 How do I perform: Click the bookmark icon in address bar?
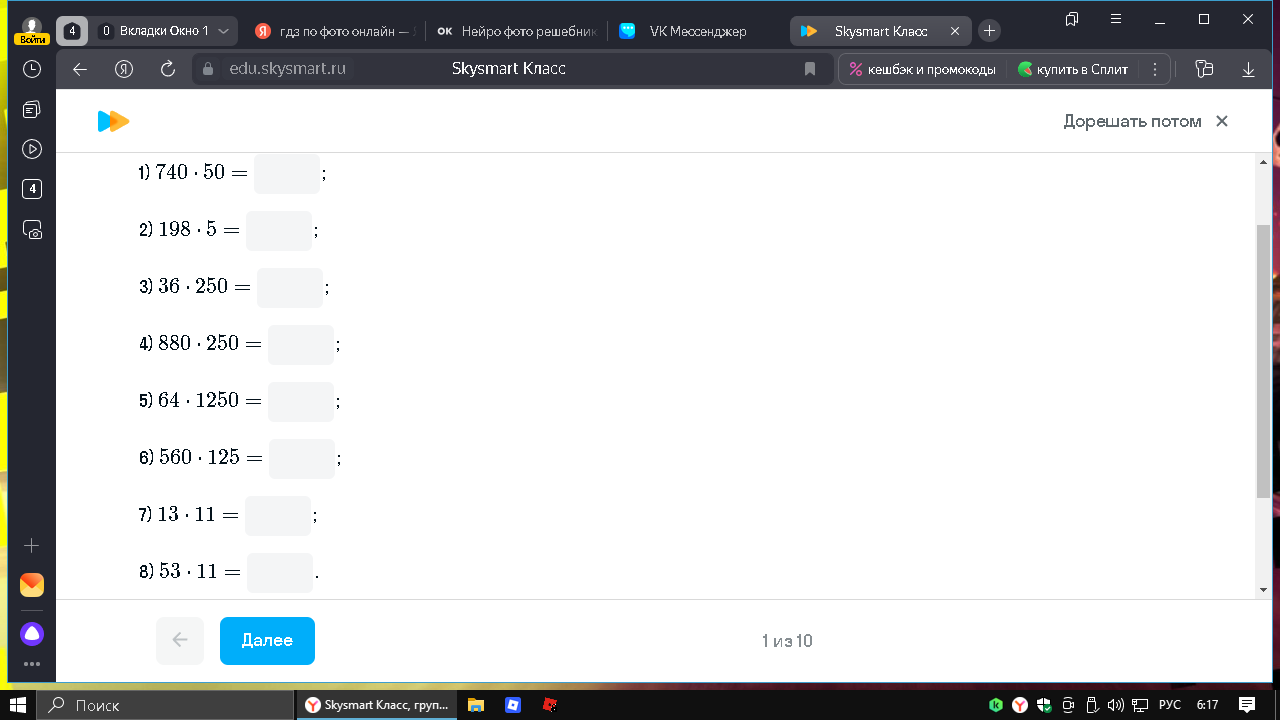[810, 69]
